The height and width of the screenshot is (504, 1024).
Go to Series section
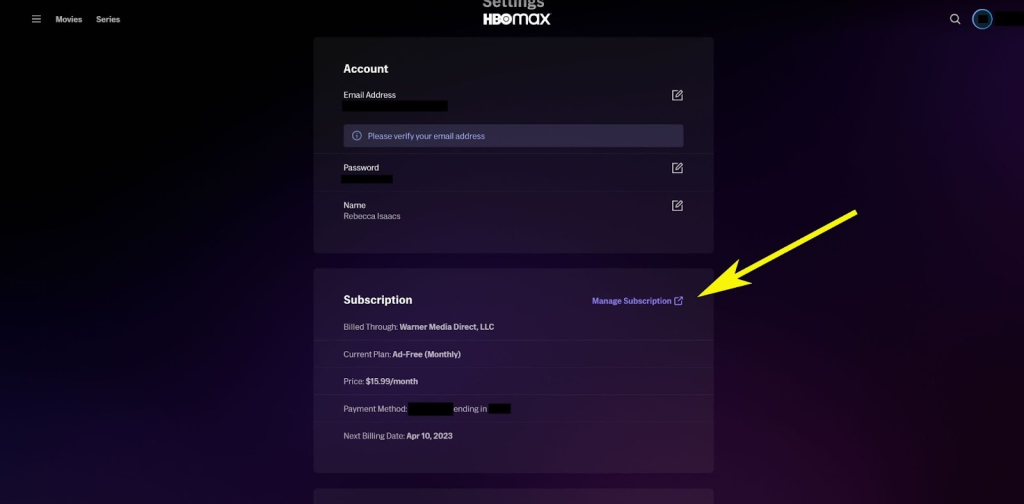click(x=108, y=20)
